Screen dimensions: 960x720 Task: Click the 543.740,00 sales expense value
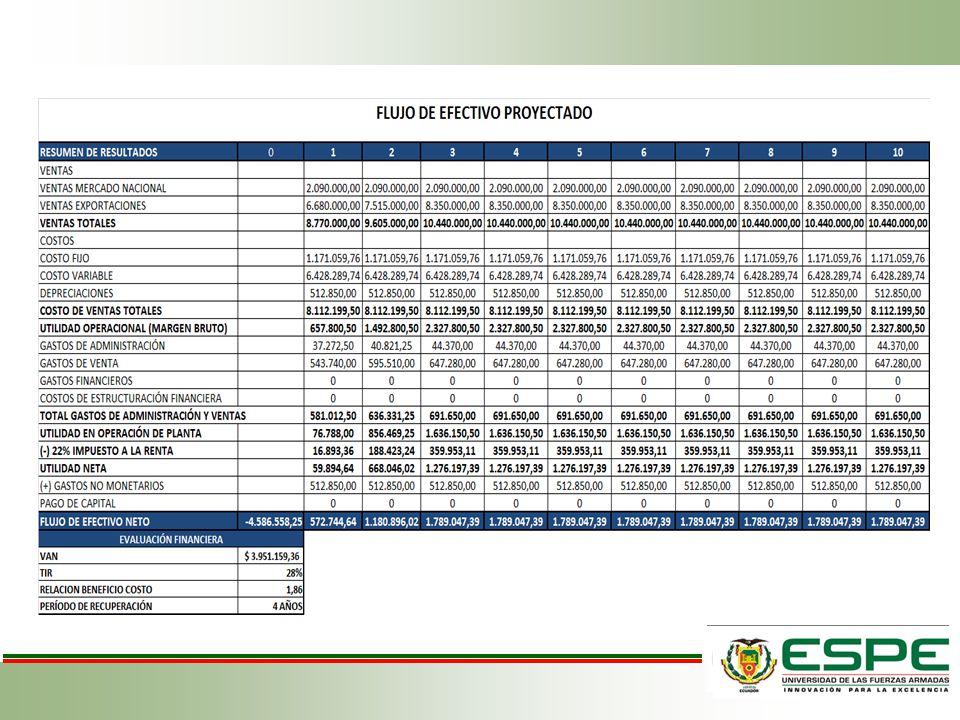click(x=333, y=363)
